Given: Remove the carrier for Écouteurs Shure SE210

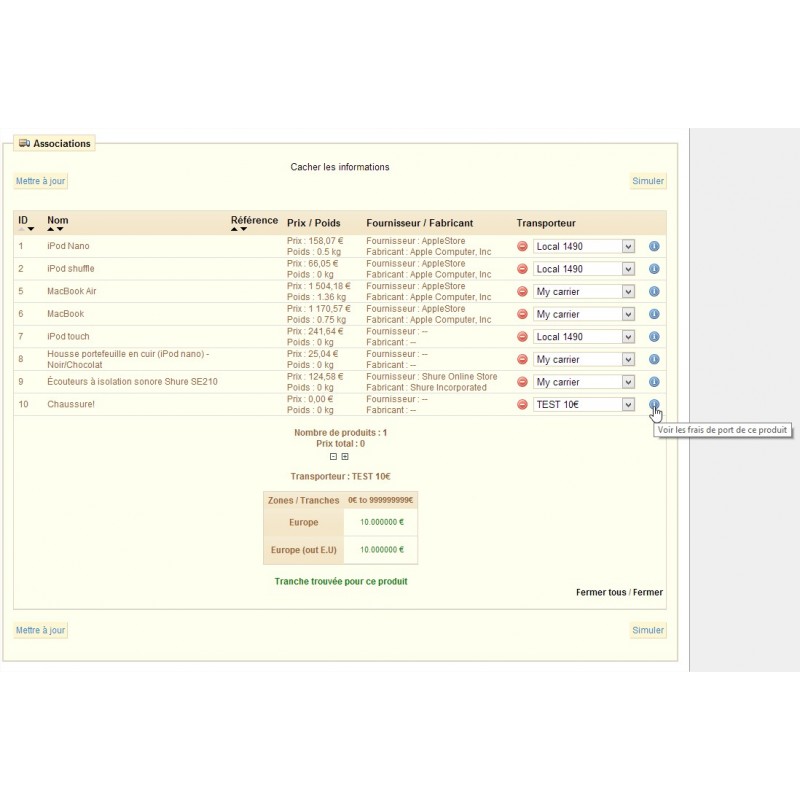Looking at the screenshot, I should [x=522, y=382].
